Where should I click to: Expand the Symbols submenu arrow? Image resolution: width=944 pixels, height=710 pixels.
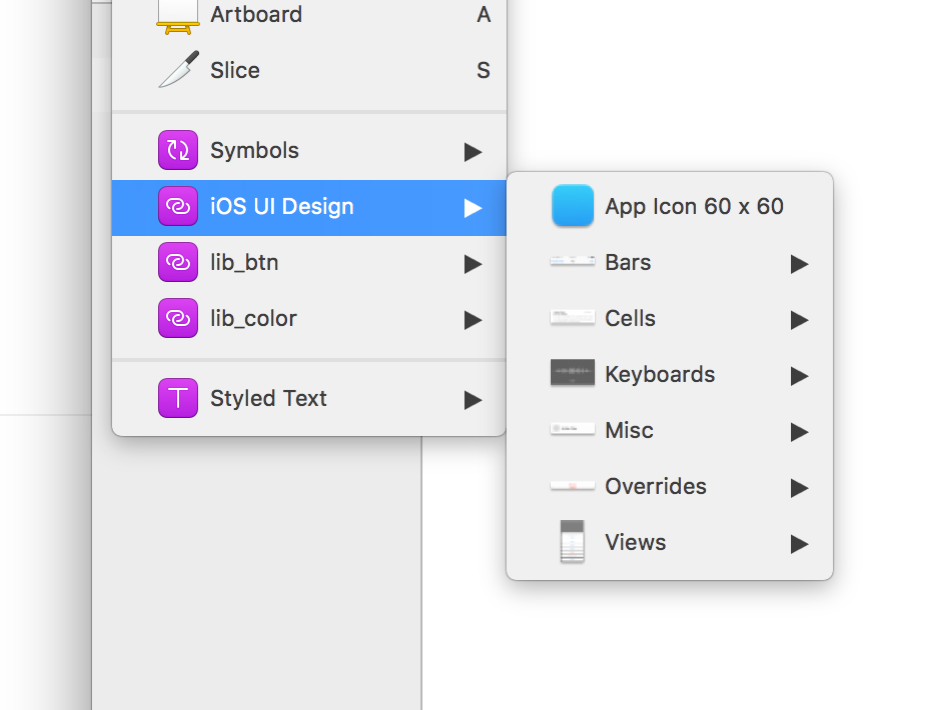(x=473, y=151)
